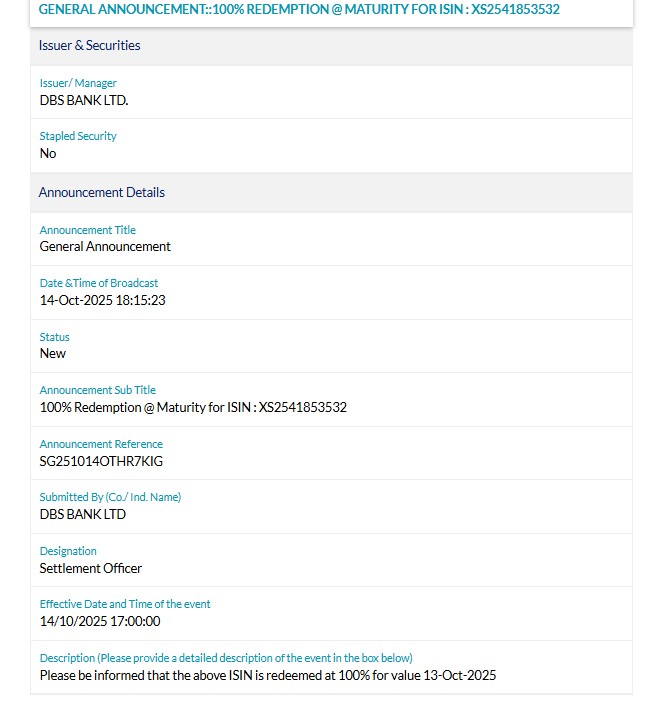Select the Stapled Security value No
The image size is (663, 703).
point(48,154)
